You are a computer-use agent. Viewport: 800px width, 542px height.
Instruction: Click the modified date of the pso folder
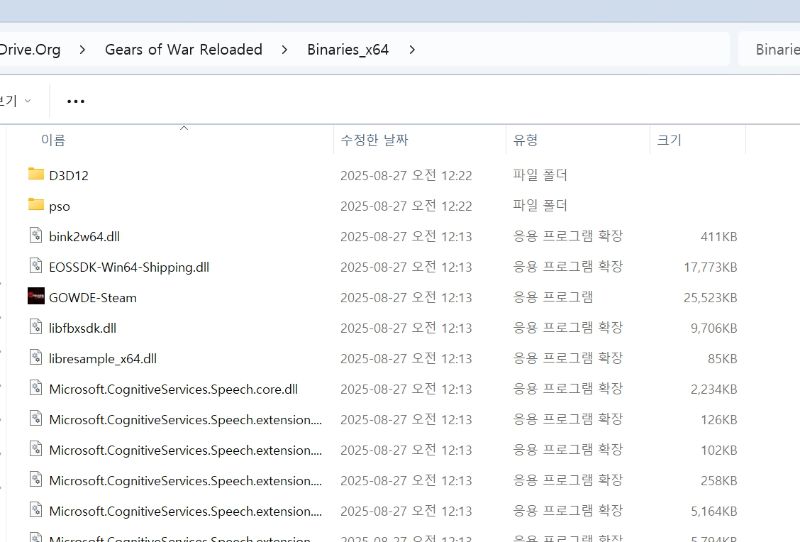[406, 206]
